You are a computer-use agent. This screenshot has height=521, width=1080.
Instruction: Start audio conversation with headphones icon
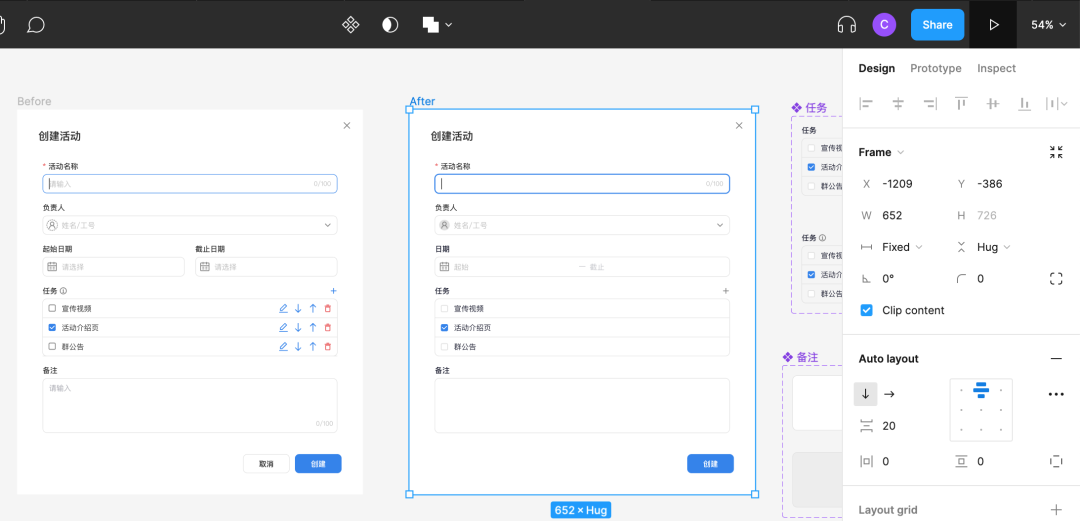pos(847,24)
